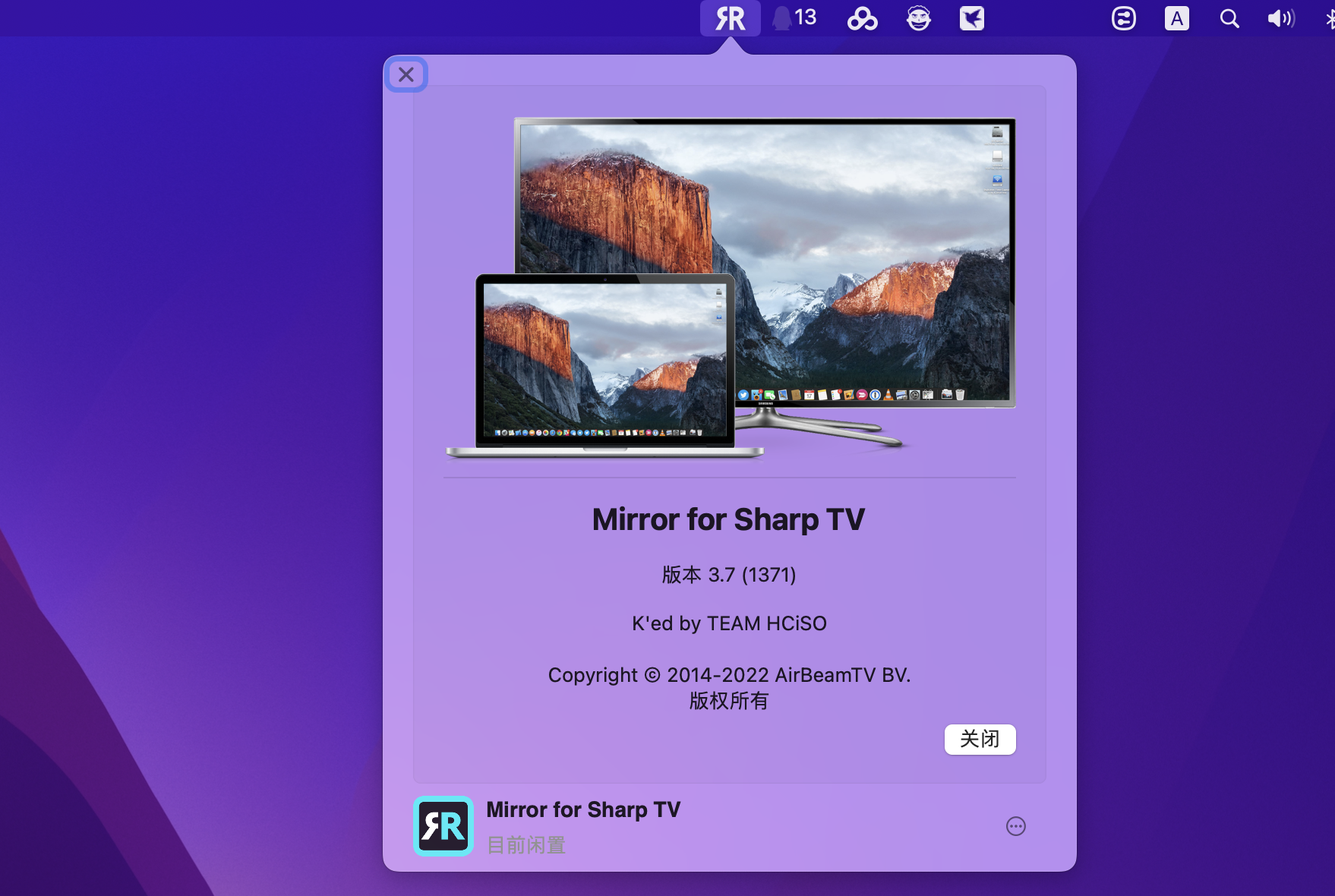The width and height of the screenshot is (1335, 896).
Task: Click the AirBeamTV BV copyright line
Action: (x=729, y=675)
